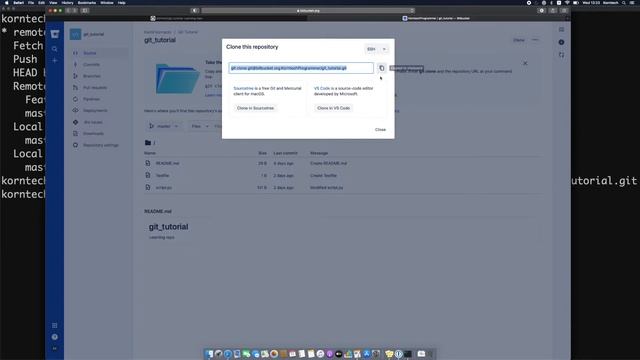This screenshot has width=640, height=360.
Task: Click the blue info circle icon
Action: tap(562, 42)
